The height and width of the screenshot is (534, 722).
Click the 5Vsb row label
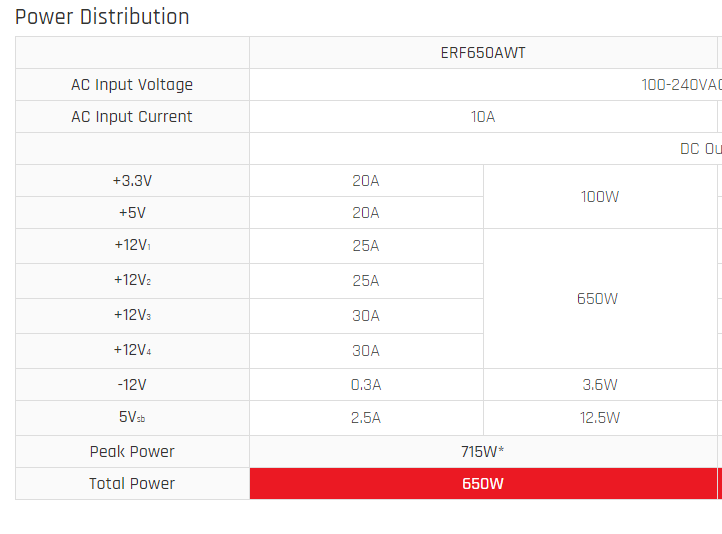tap(132, 418)
